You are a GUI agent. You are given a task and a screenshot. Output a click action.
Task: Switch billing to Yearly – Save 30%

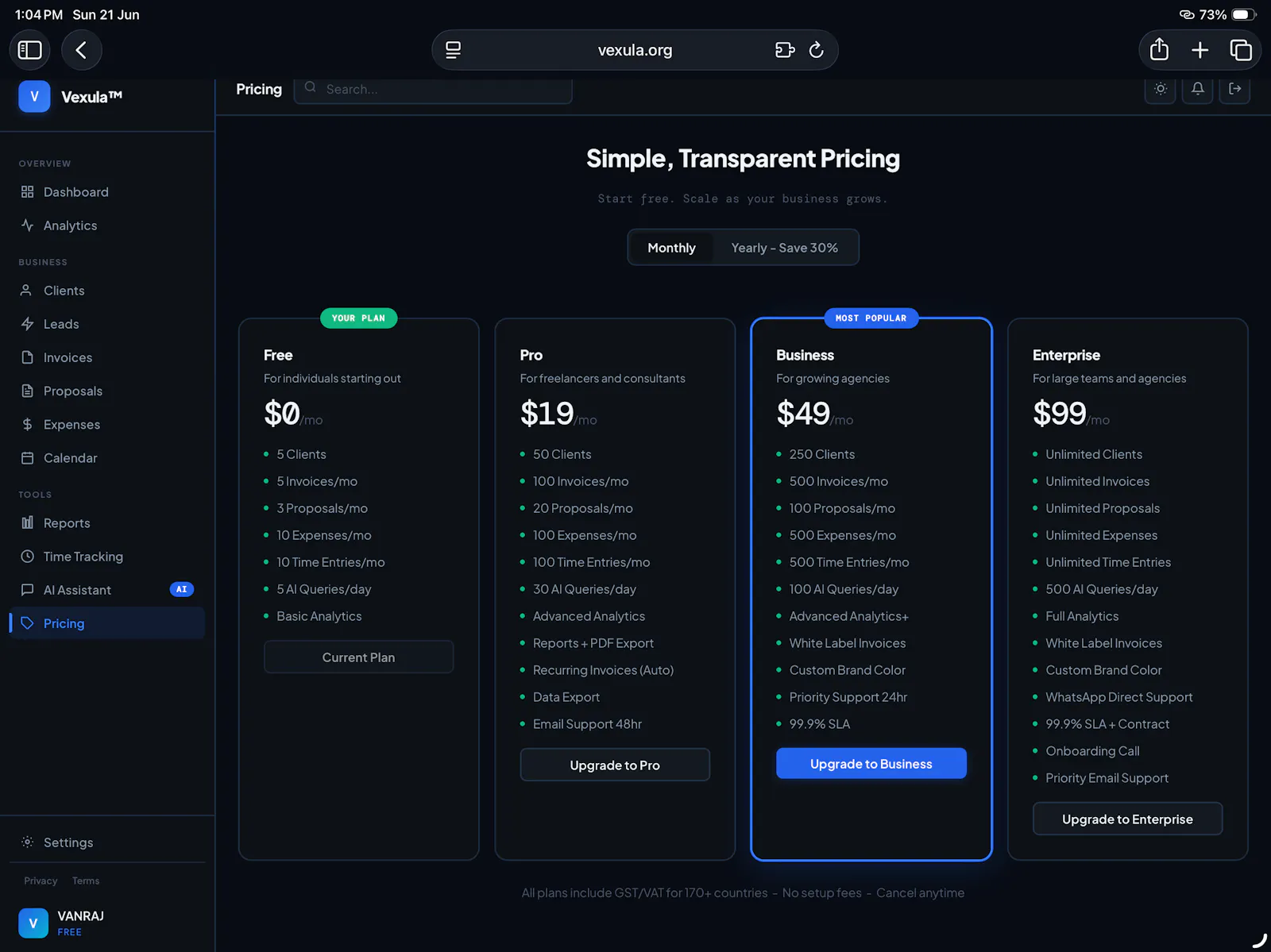click(x=785, y=248)
